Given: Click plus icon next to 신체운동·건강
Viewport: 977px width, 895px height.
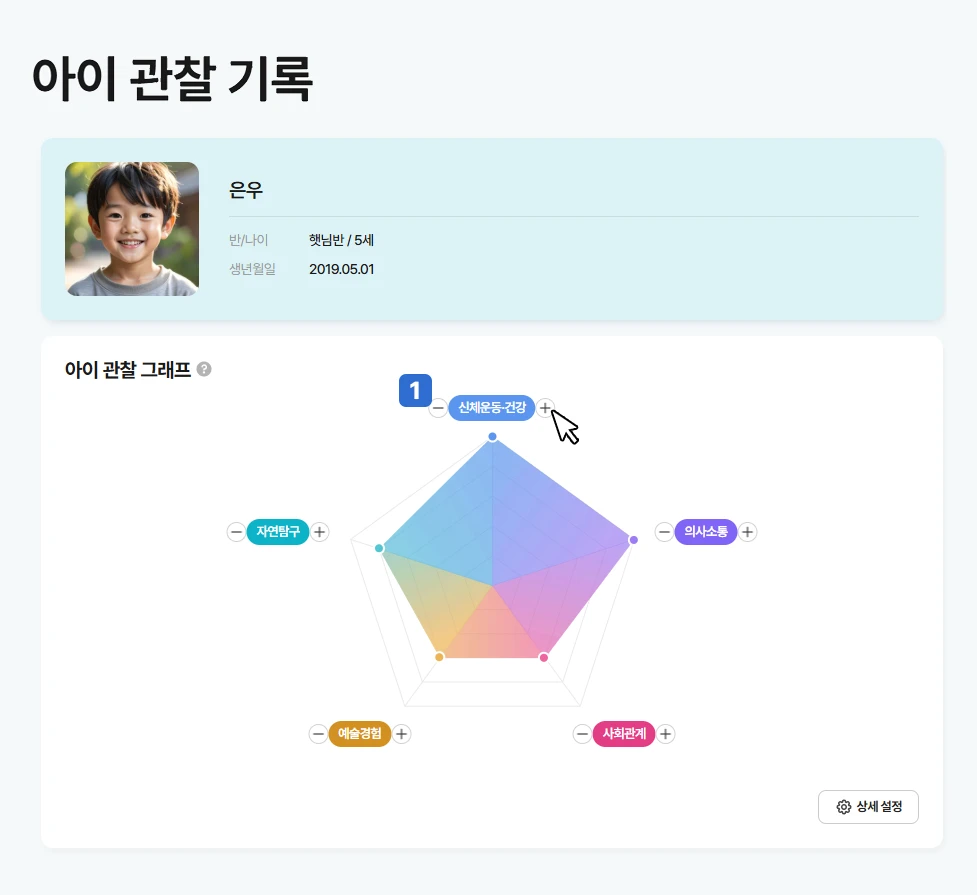Looking at the screenshot, I should [545, 408].
